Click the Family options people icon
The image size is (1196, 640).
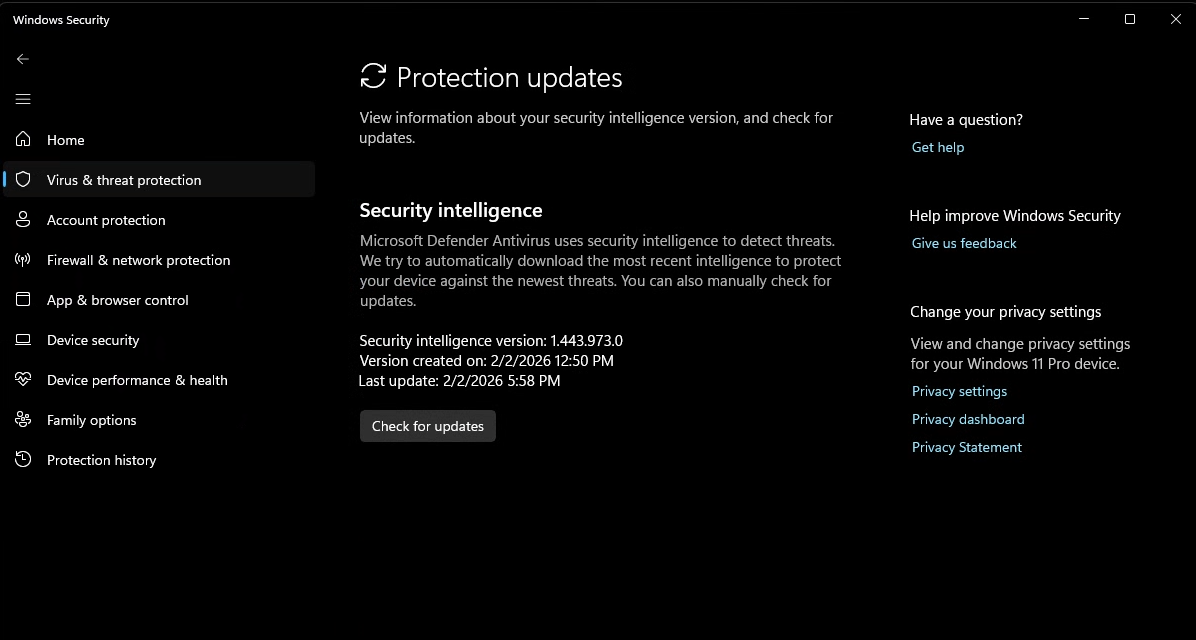(23, 420)
